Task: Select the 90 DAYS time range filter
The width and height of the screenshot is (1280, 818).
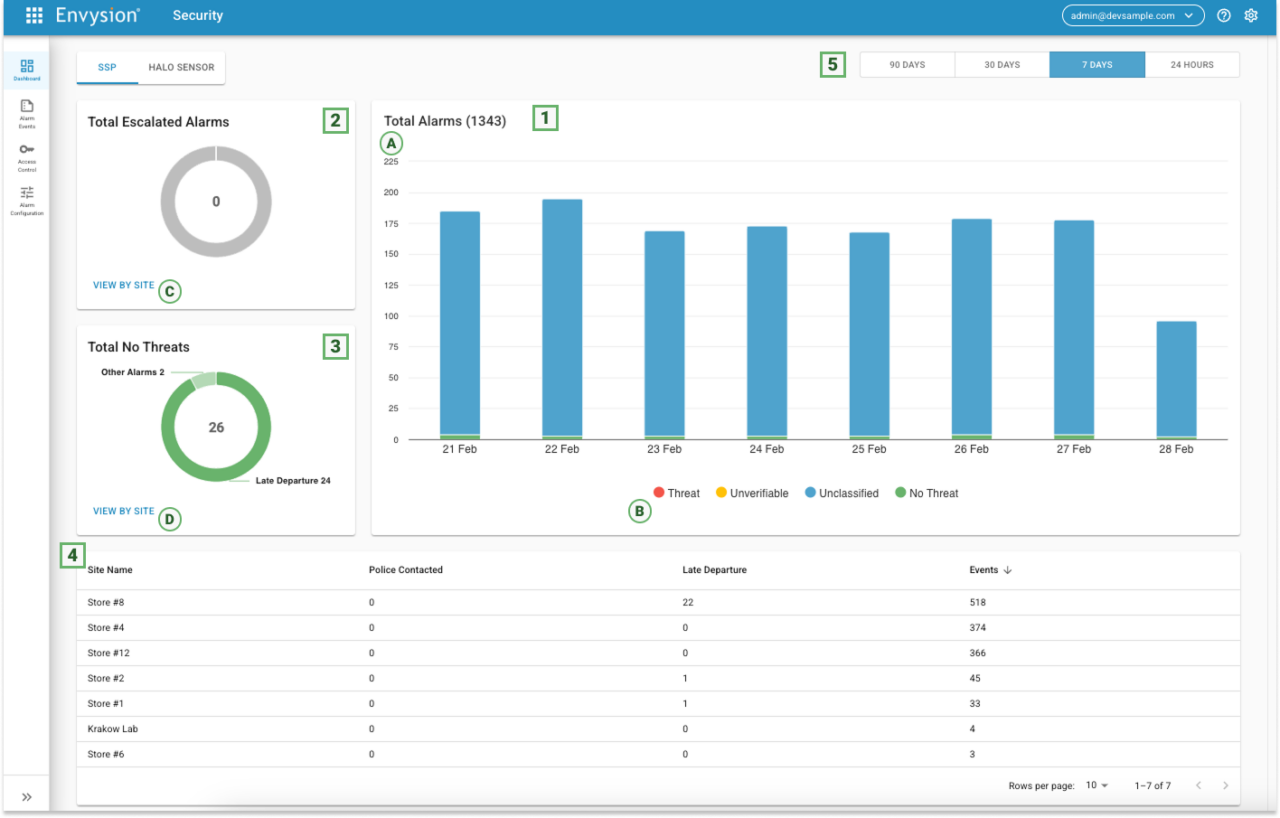Action: click(x=906, y=63)
